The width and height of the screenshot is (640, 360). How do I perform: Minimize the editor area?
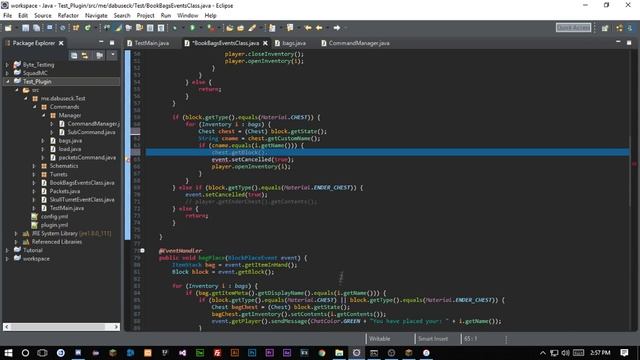618,42
